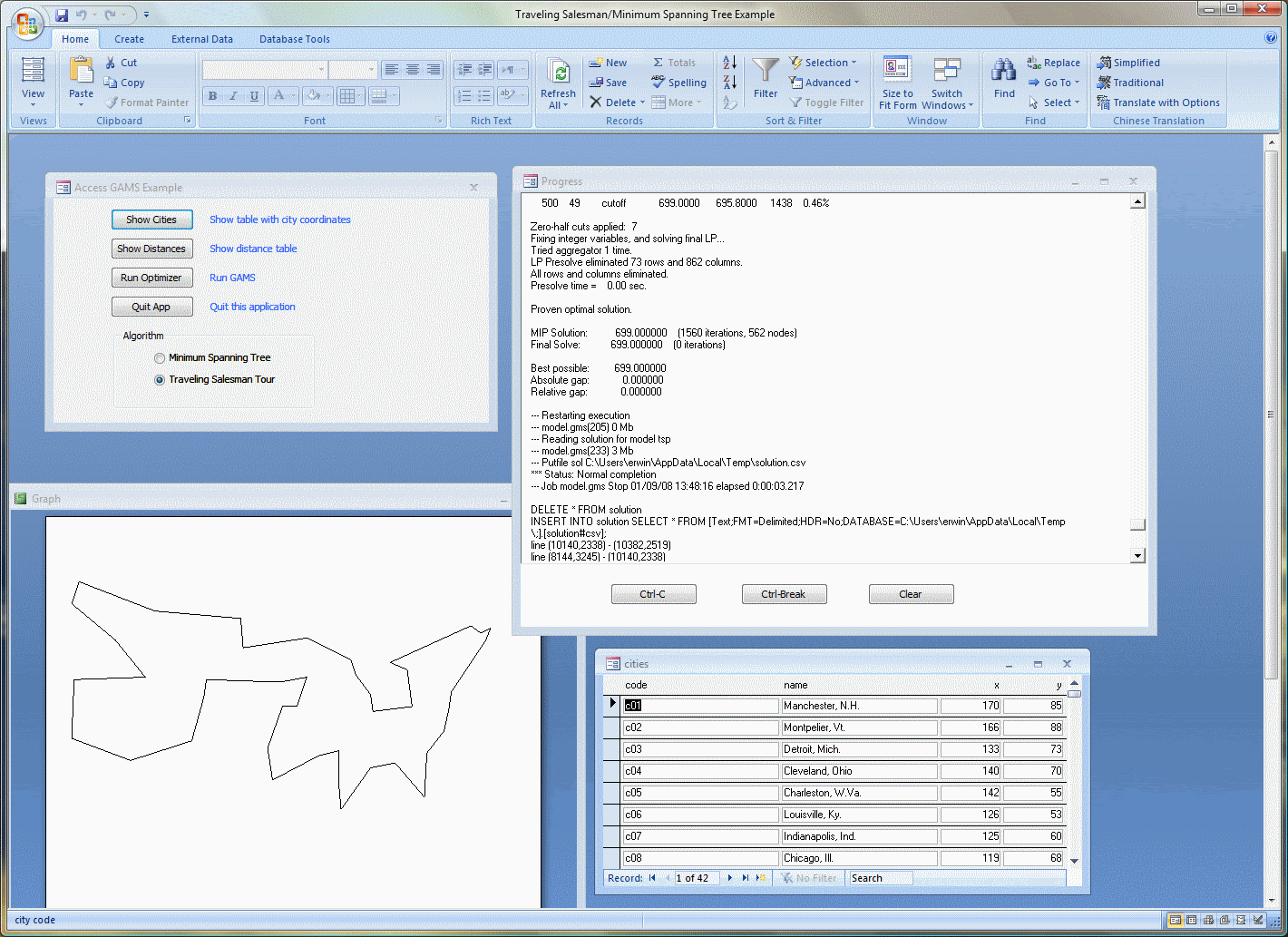Open the Office button menu

pos(27,24)
